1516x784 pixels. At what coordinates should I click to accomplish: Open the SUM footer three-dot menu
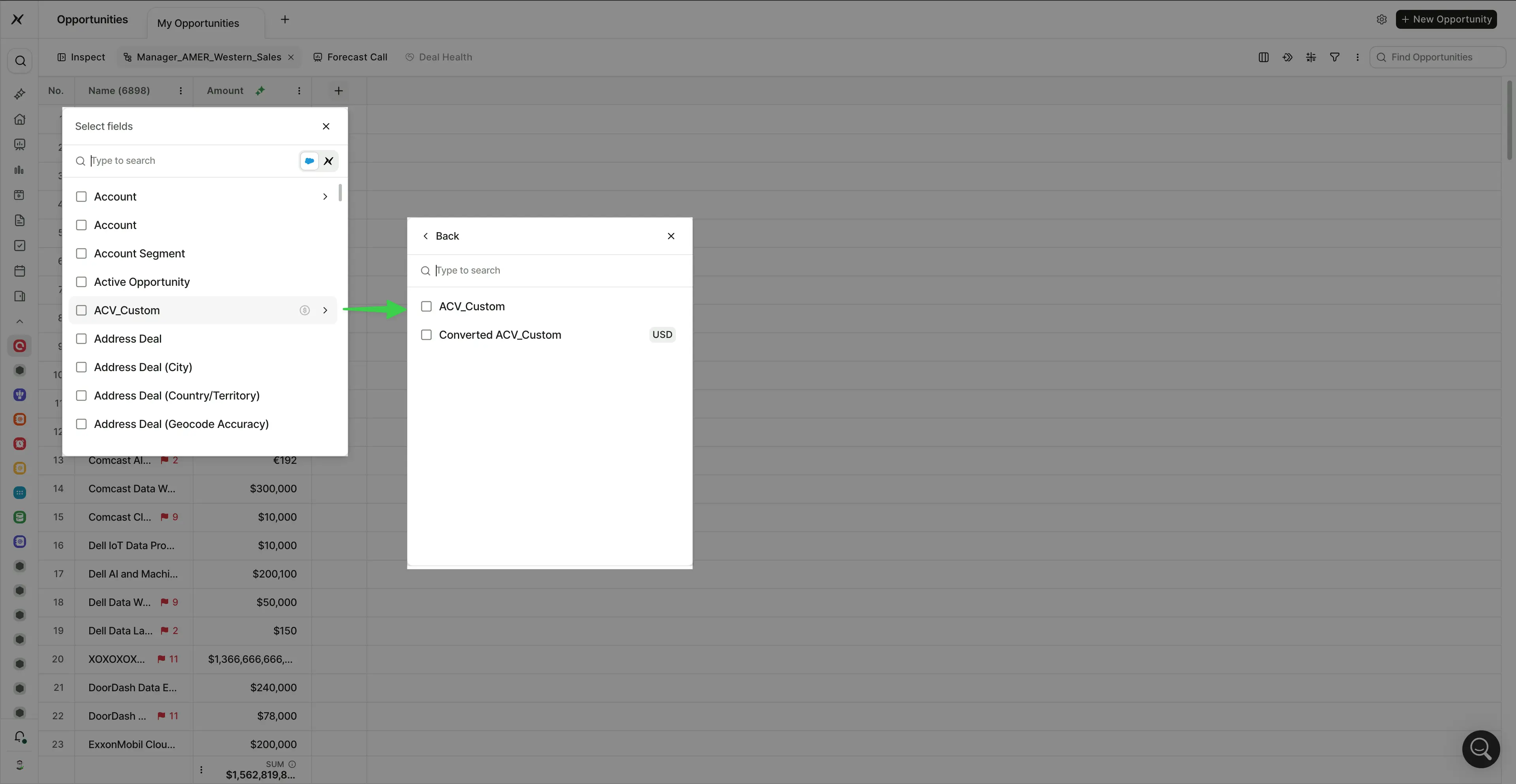coord(201,769)
